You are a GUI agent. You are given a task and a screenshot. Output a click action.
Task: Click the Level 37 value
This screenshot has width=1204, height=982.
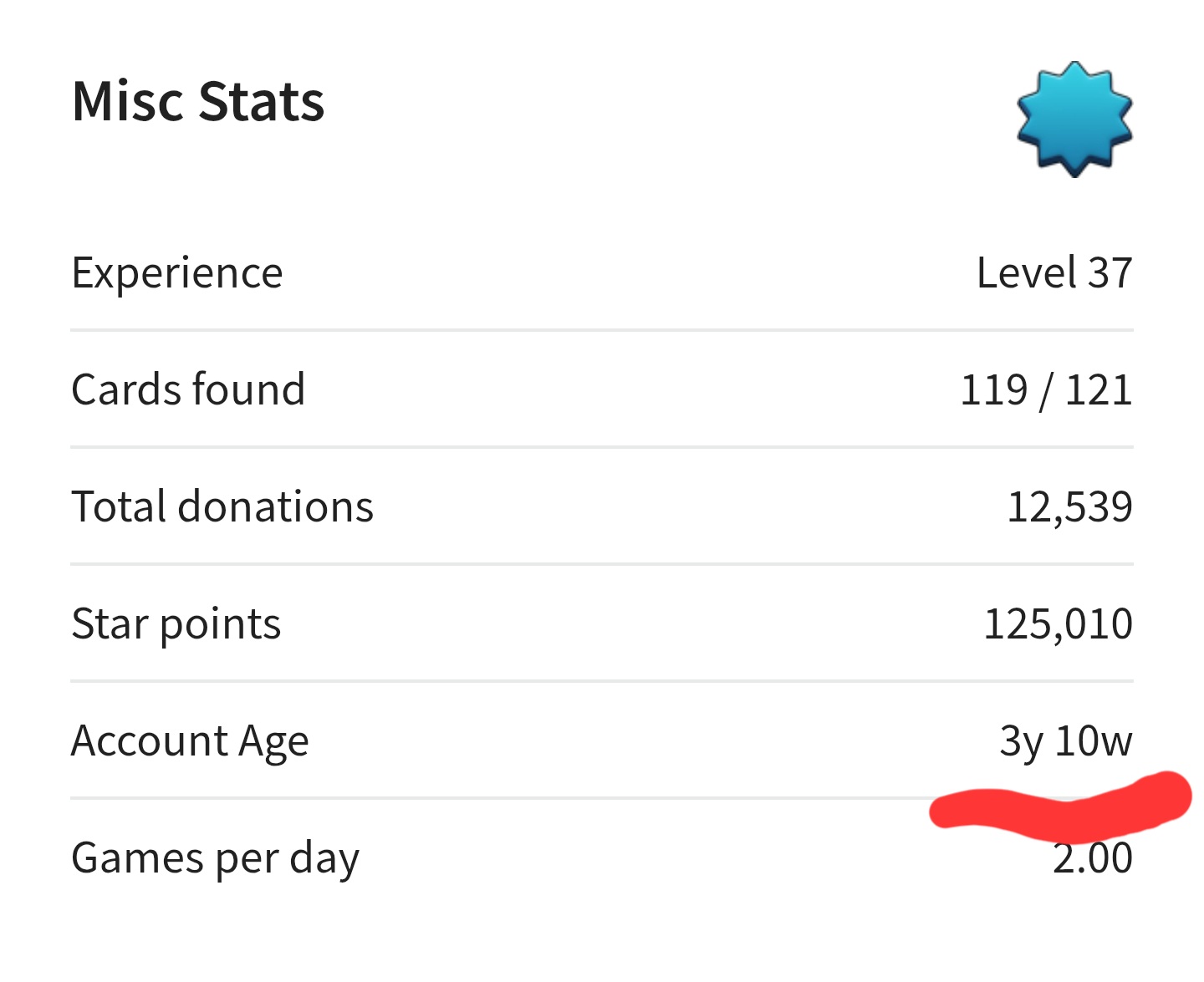[x=1054, y=273]
